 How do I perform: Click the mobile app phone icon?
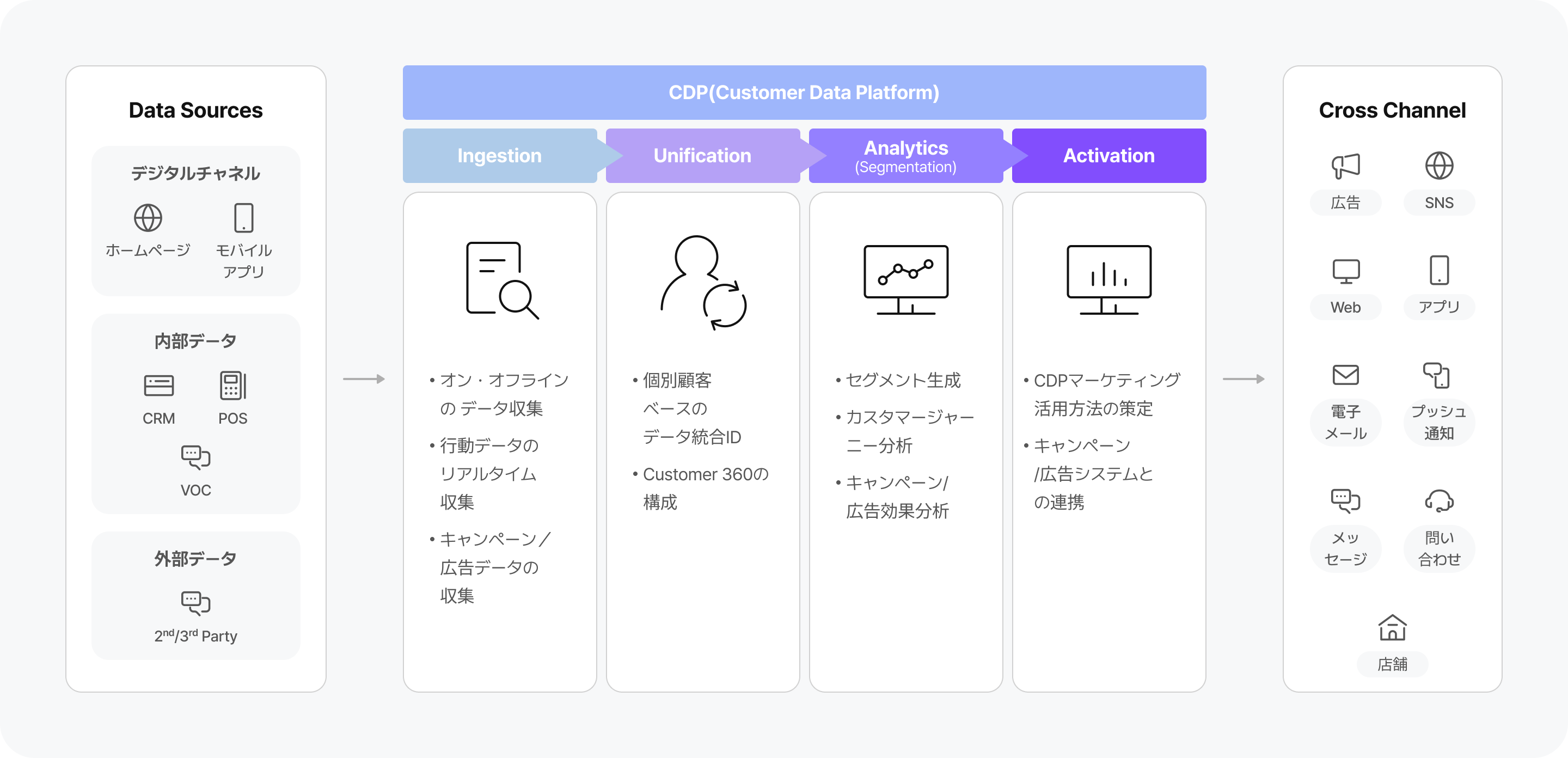click(x=243, y=217)
